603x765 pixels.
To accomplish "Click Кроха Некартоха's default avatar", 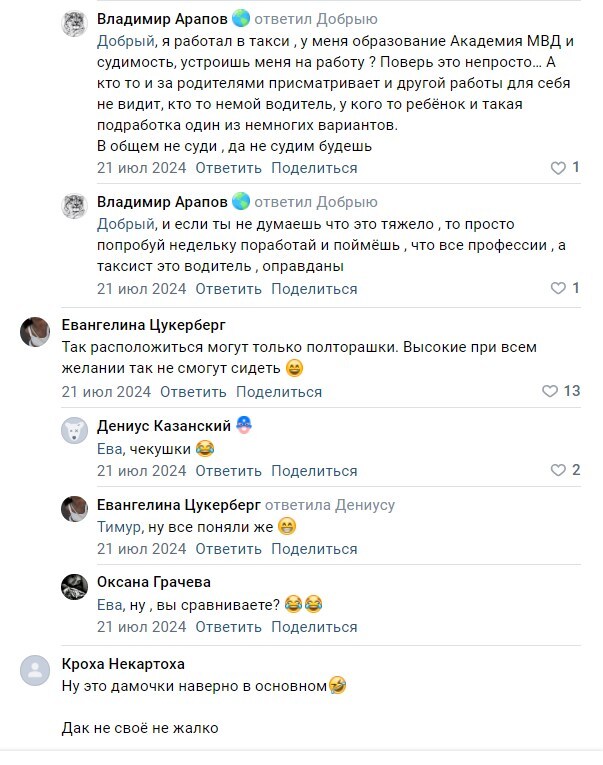I will pos(35,670).
